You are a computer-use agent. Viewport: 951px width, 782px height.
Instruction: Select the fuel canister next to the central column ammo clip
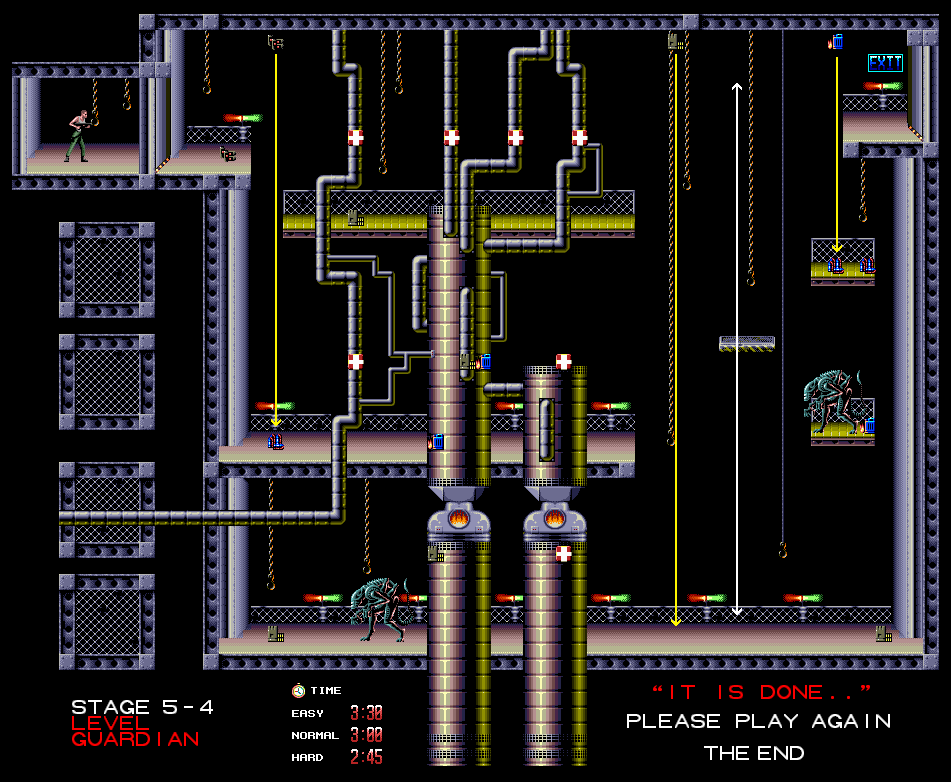click(484, 362)
